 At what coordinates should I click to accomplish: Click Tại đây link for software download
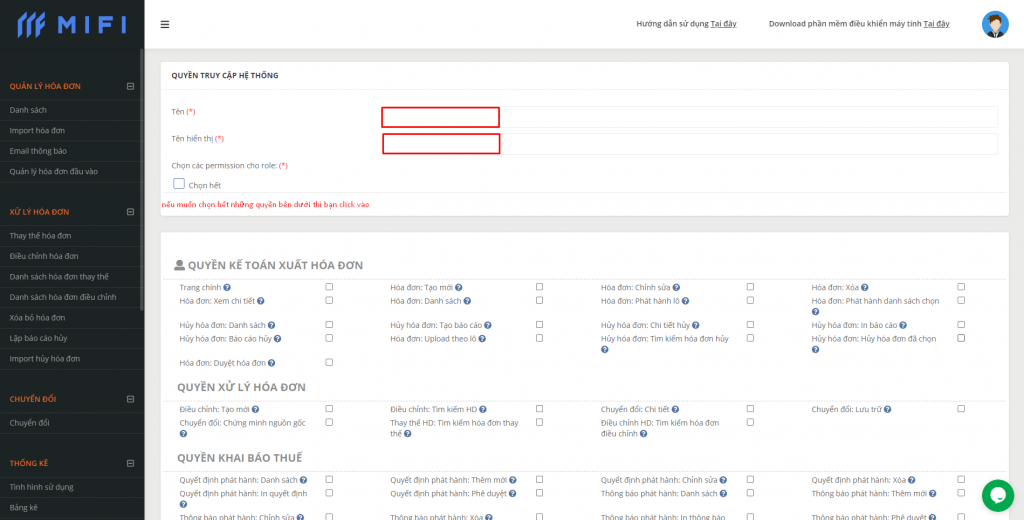coord(936,23)
